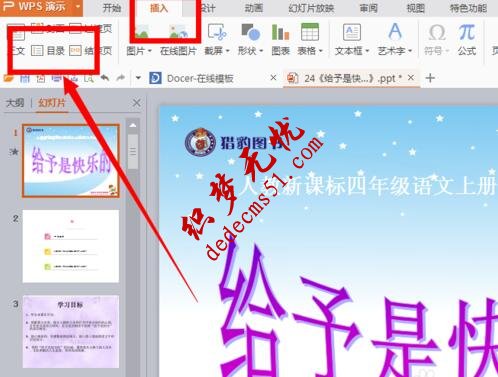Select the 24《给予是快...》.ppt document tab
This screenshot has height=377, width=498.
353,78
